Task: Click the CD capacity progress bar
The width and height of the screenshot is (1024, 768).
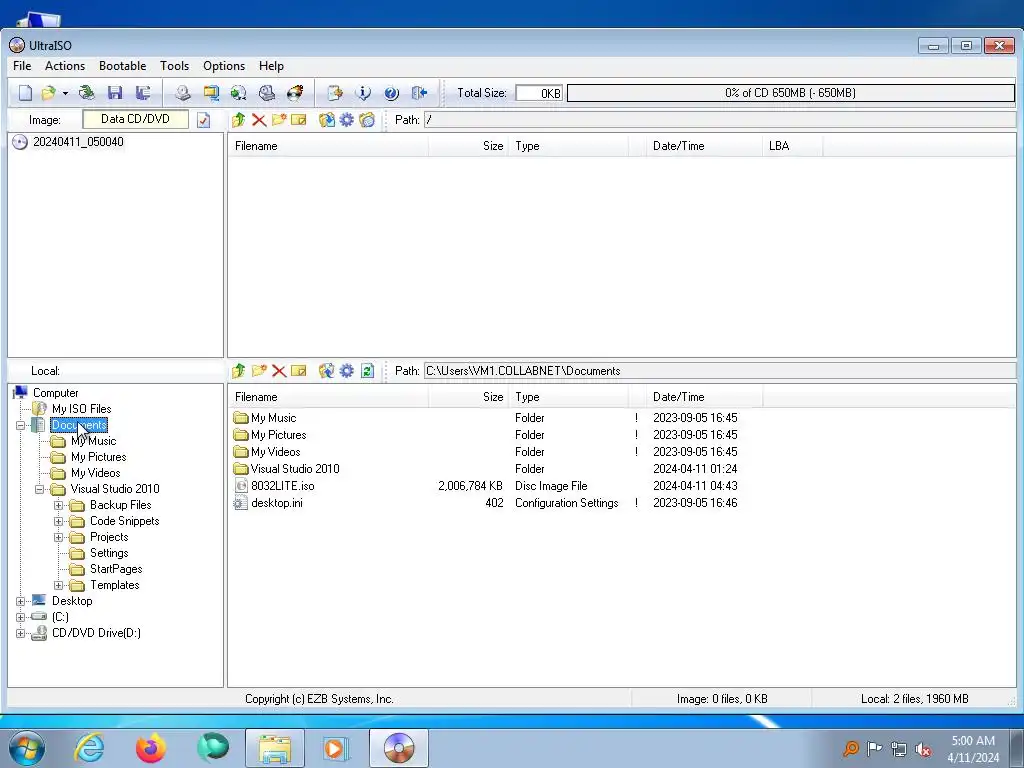Action: coord(790,93)
